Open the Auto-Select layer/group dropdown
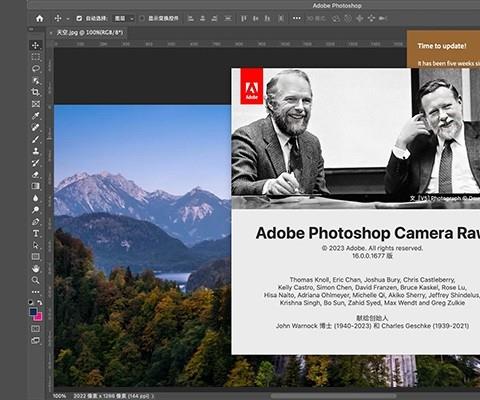 (123, 18)
